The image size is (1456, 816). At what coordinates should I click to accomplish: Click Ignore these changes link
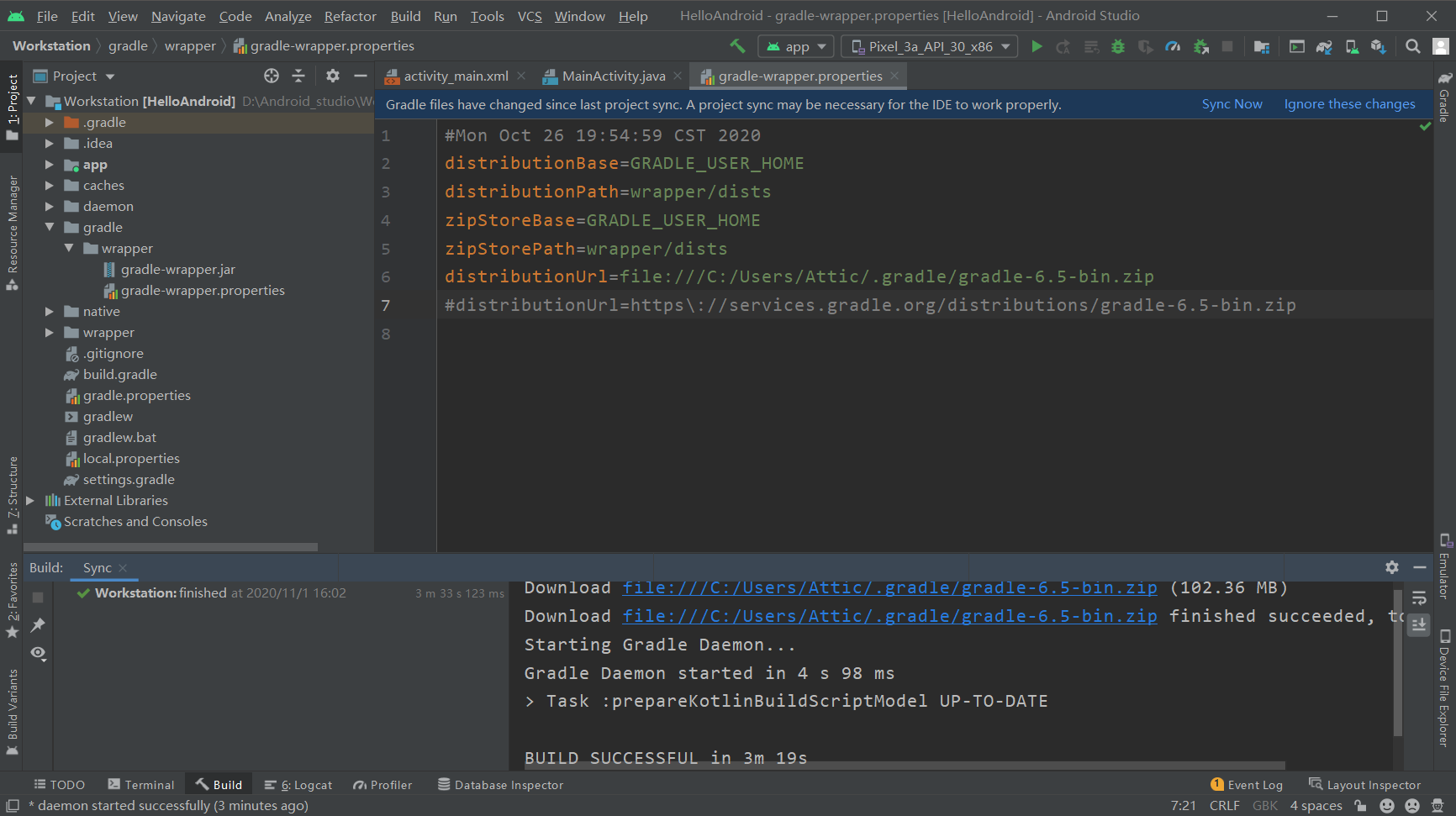pyautogui.click(x=1349, y=104)
